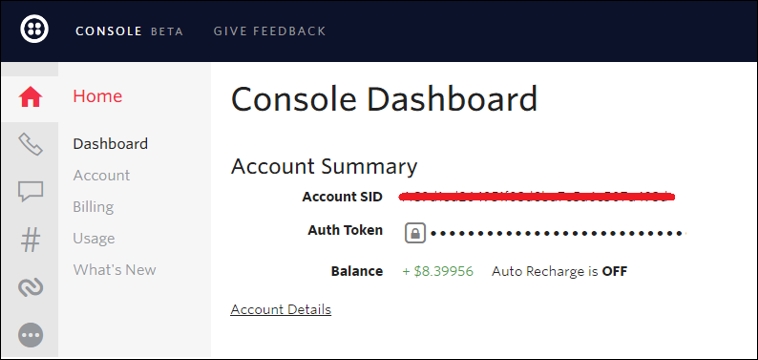Click the Twilio logo icon
This screenshot has height=360, width=758.
(34, 29)
